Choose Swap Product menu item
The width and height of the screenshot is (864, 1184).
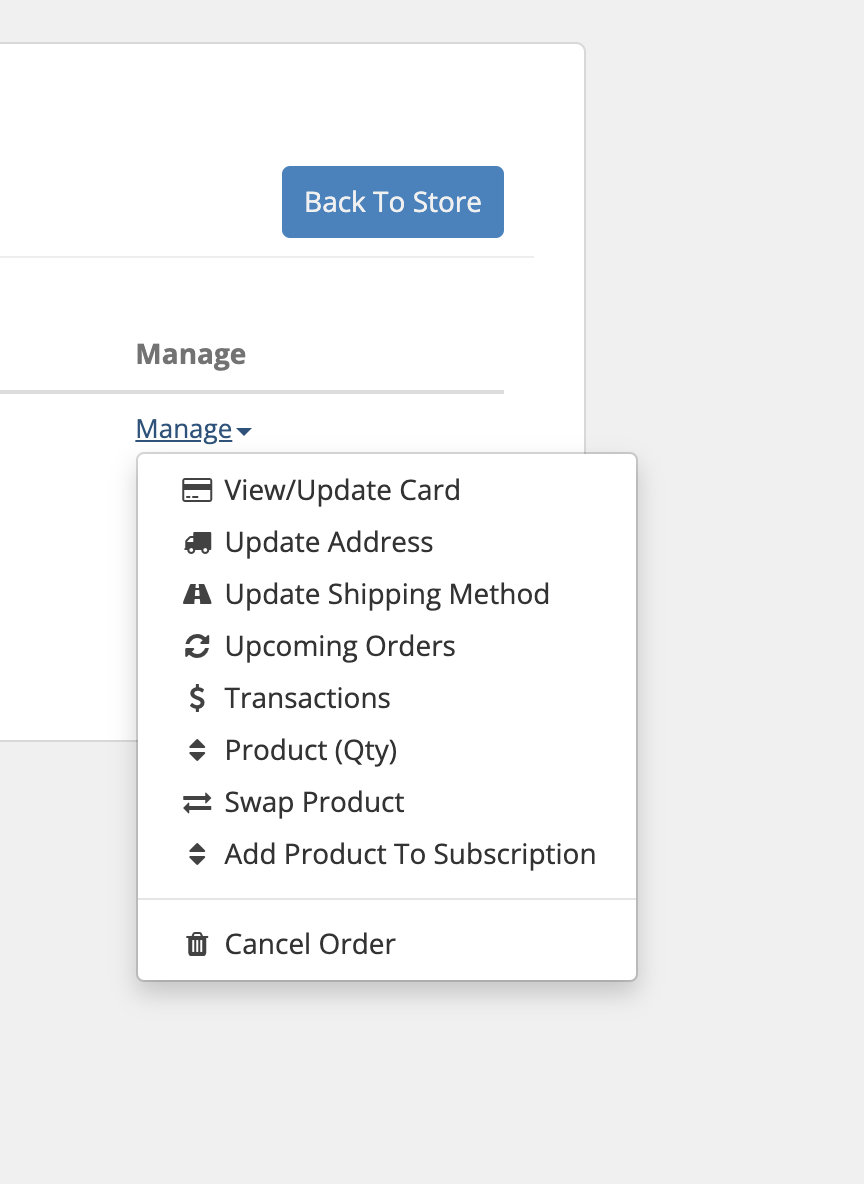[x=314, y=803]
